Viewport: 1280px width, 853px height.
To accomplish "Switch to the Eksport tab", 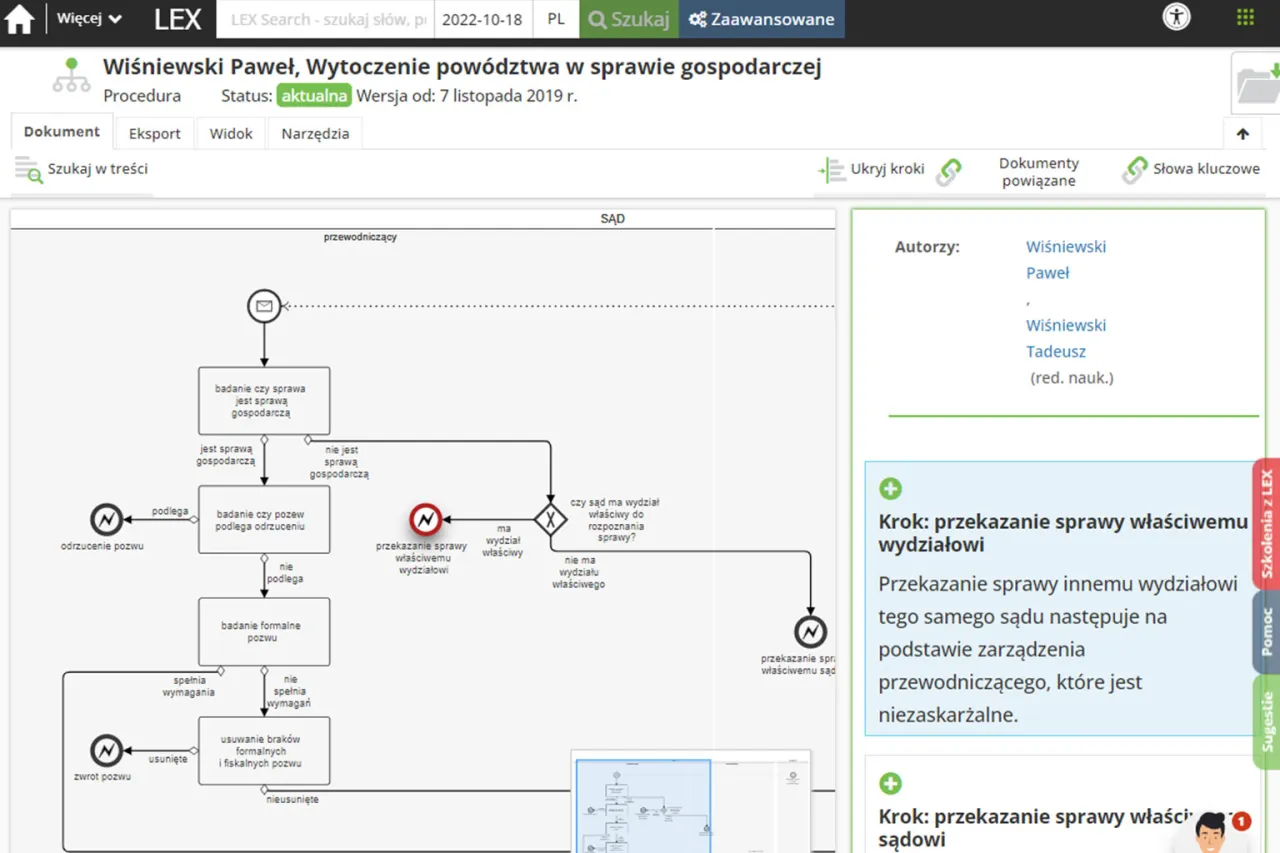I will click(x=154, y=132).
